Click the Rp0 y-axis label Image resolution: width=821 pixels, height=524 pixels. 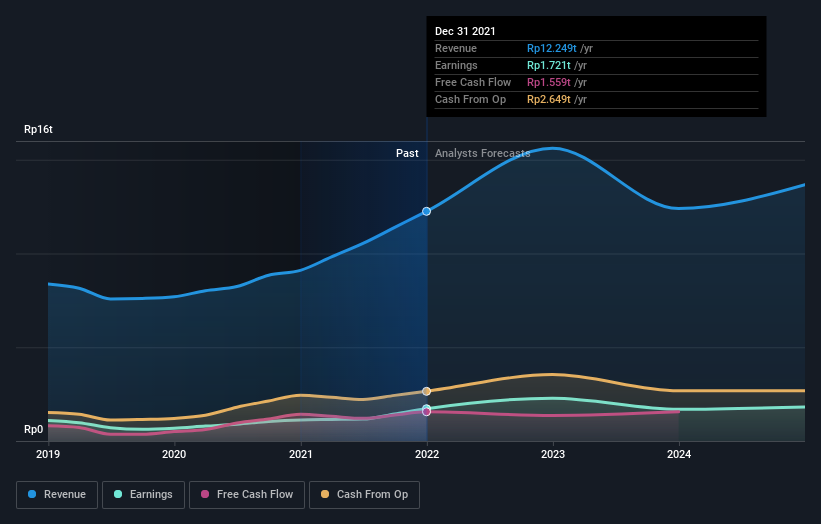34,429
